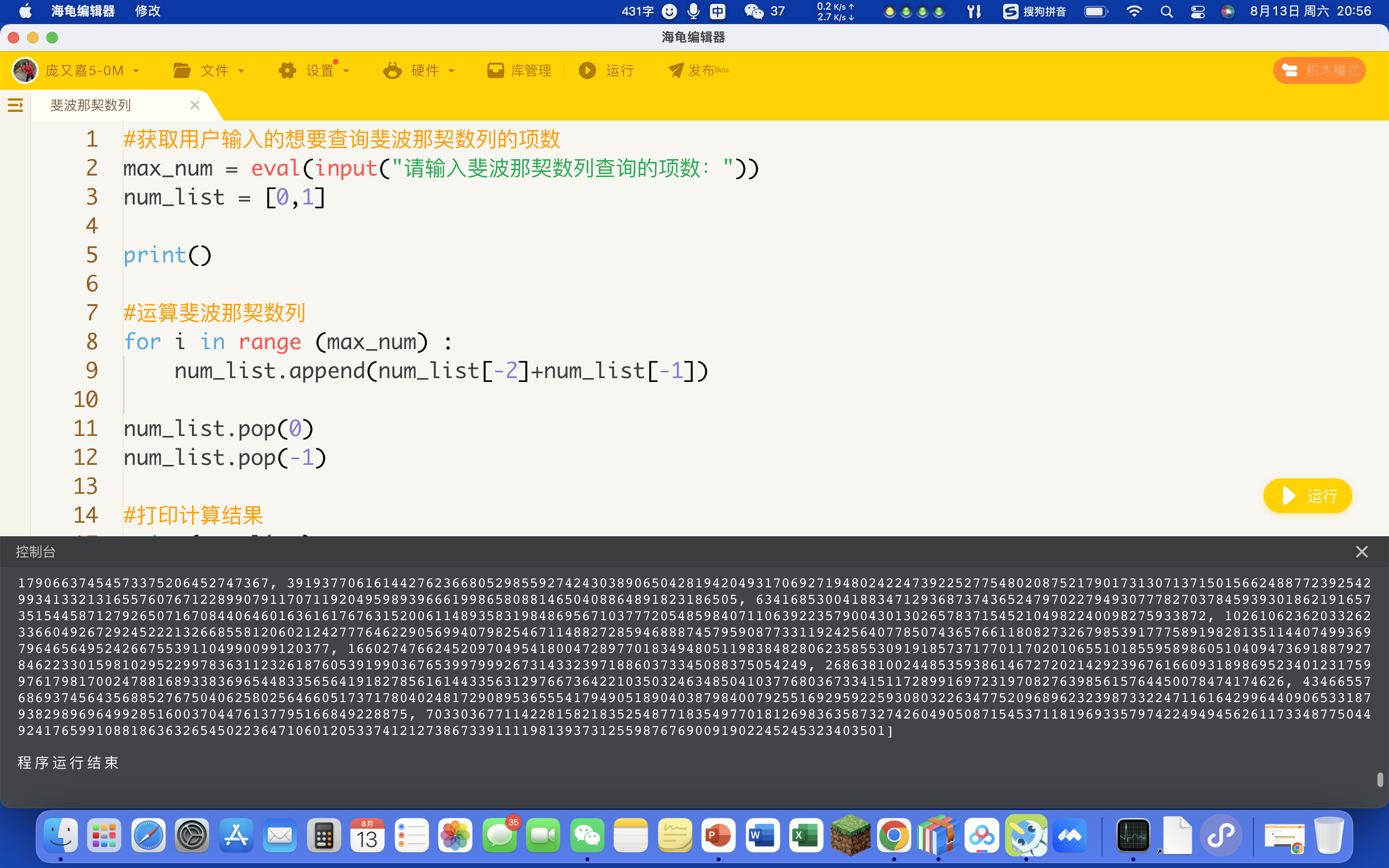Image resolution: width=1389 pixels, height=868 pixels.
Task: Run the program from the toolbar 运行 item
Action: click(x=606, y=70)
